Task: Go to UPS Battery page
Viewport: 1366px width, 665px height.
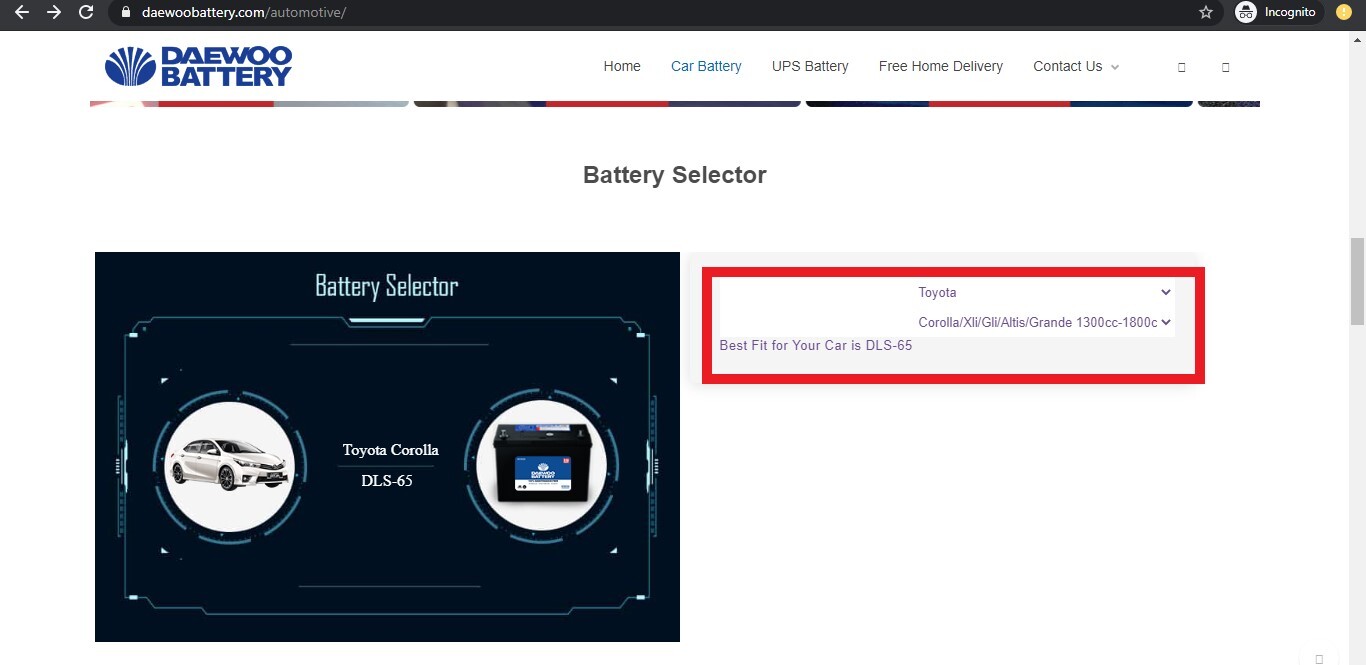Action: point(810,66)
